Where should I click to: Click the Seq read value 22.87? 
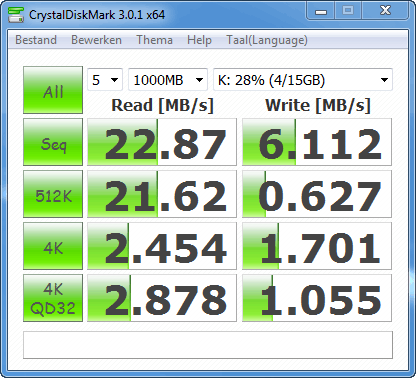pos(162,142)
